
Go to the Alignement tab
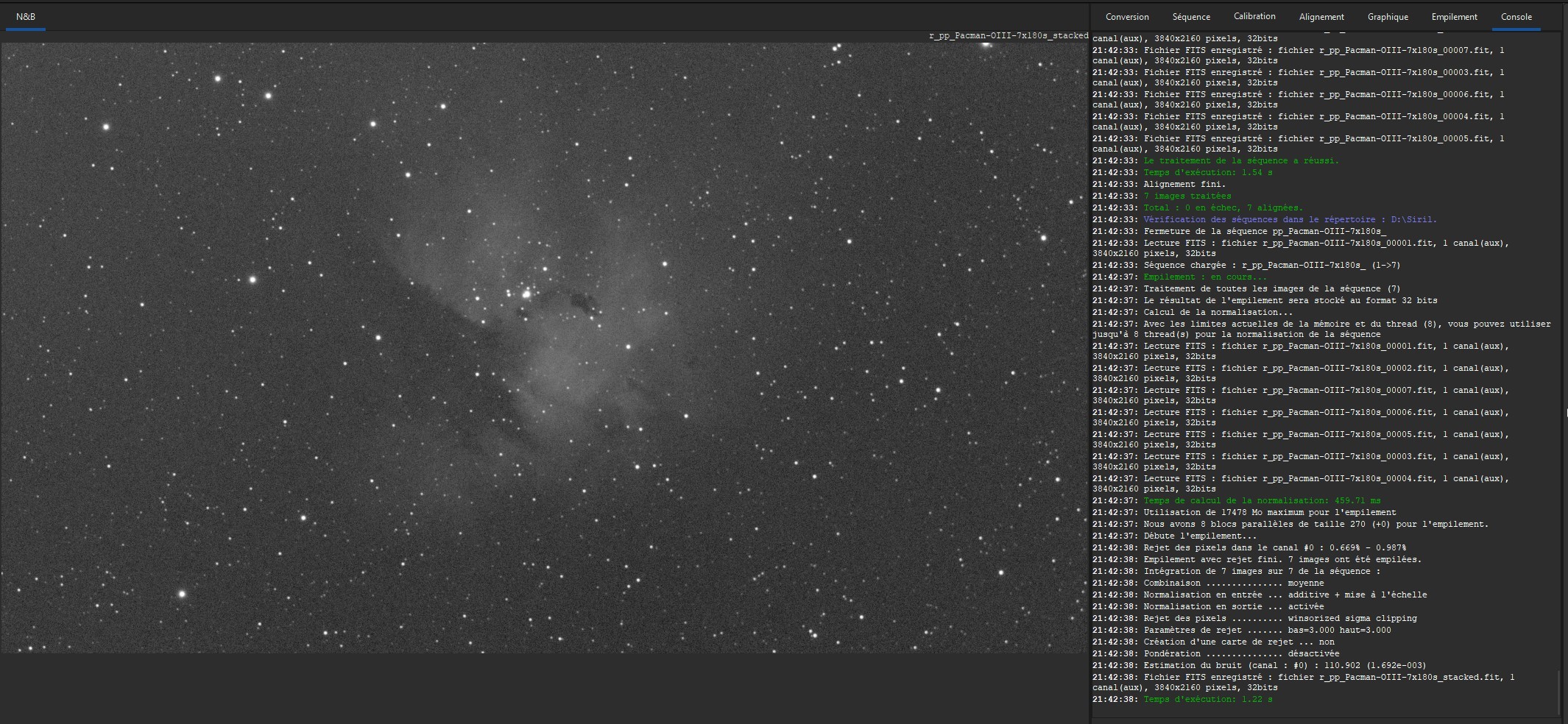coord(1321,17)
